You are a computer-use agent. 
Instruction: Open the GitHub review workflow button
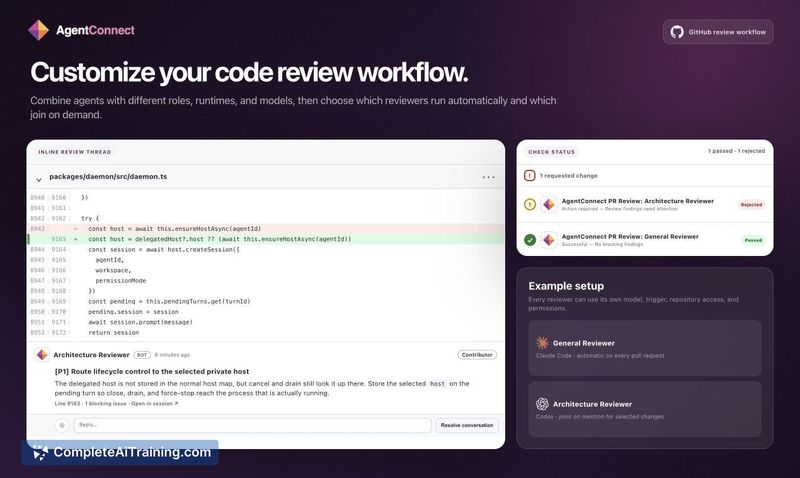click(718, 32)
